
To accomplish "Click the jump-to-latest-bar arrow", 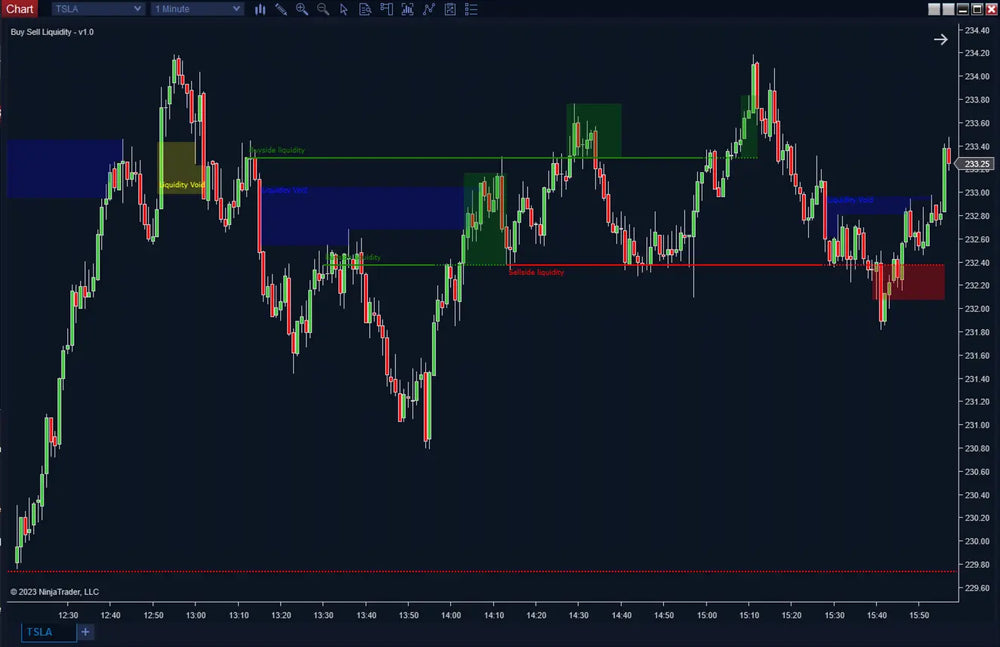I will tap(940, 39).
